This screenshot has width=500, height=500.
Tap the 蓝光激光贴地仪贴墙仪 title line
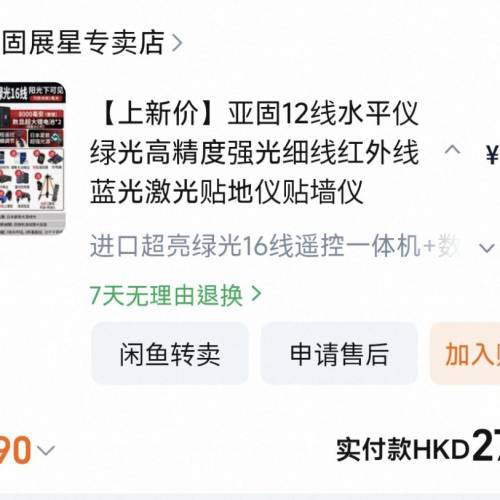point(227,192)
